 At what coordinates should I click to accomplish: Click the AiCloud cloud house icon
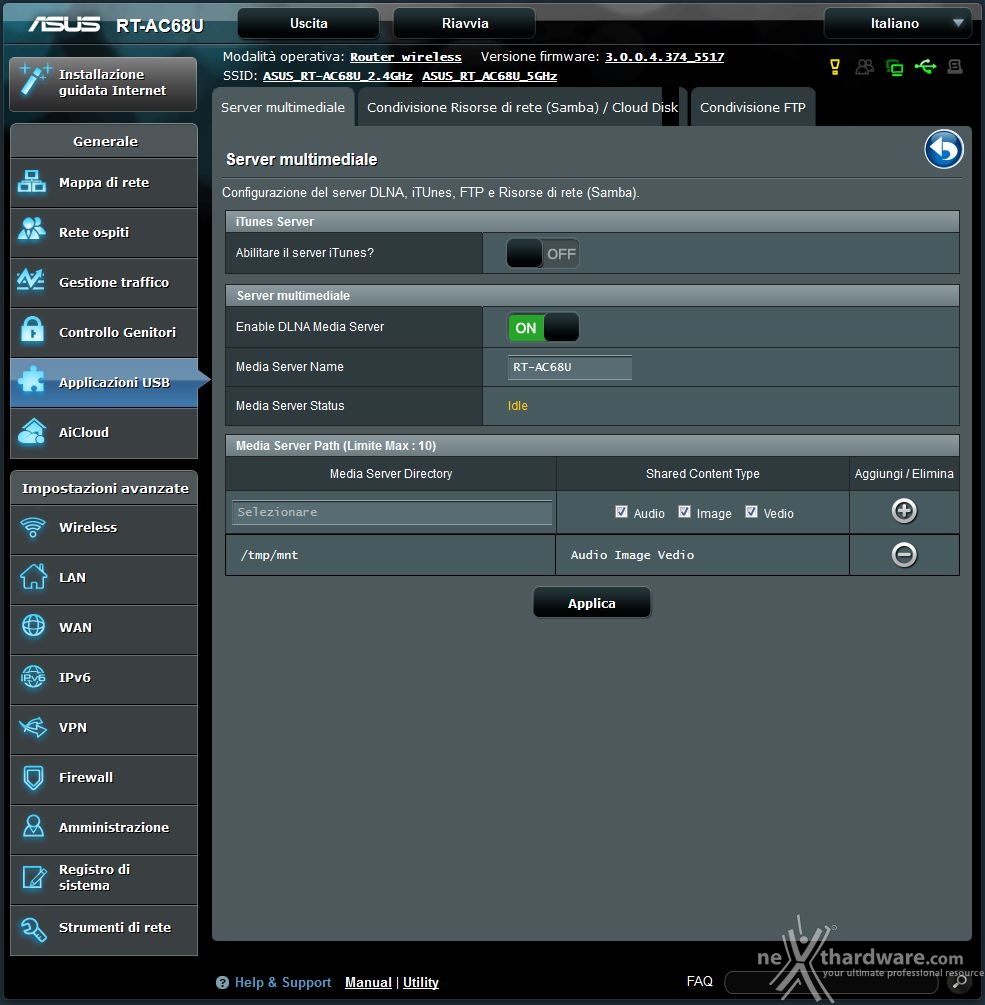(x=32, y=431)
